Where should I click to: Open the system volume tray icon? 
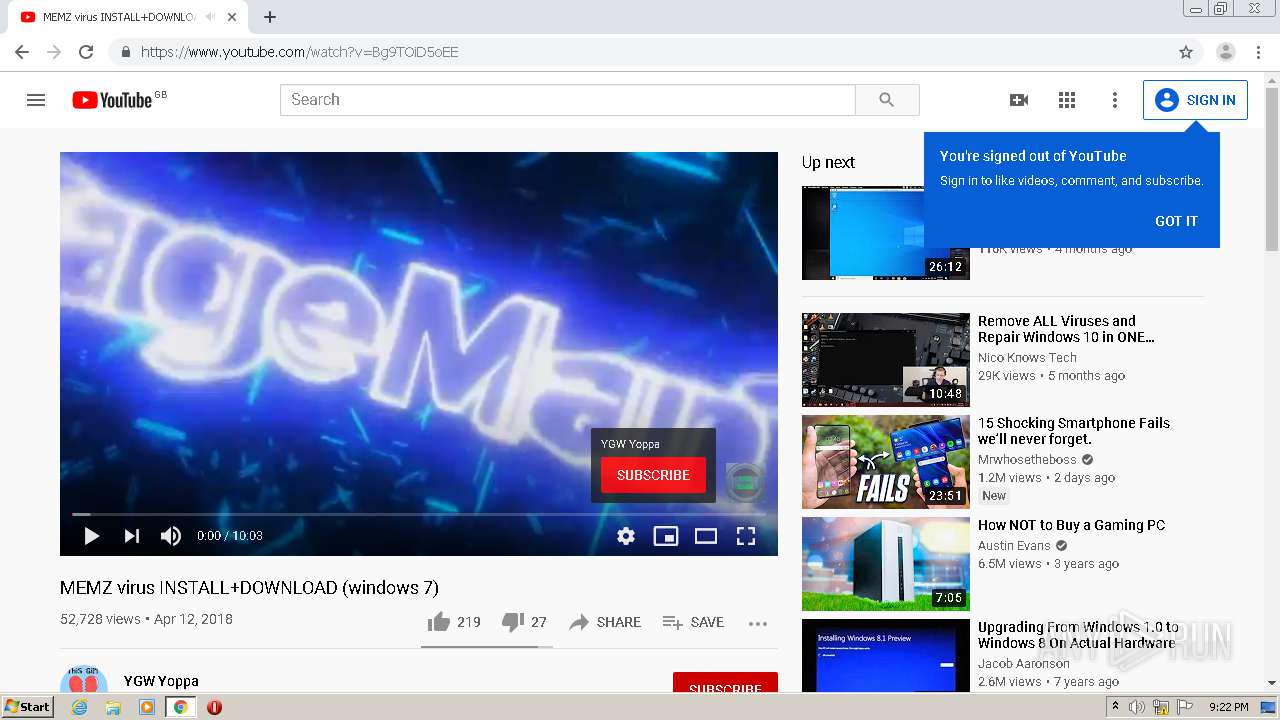tap(1137, 707)
